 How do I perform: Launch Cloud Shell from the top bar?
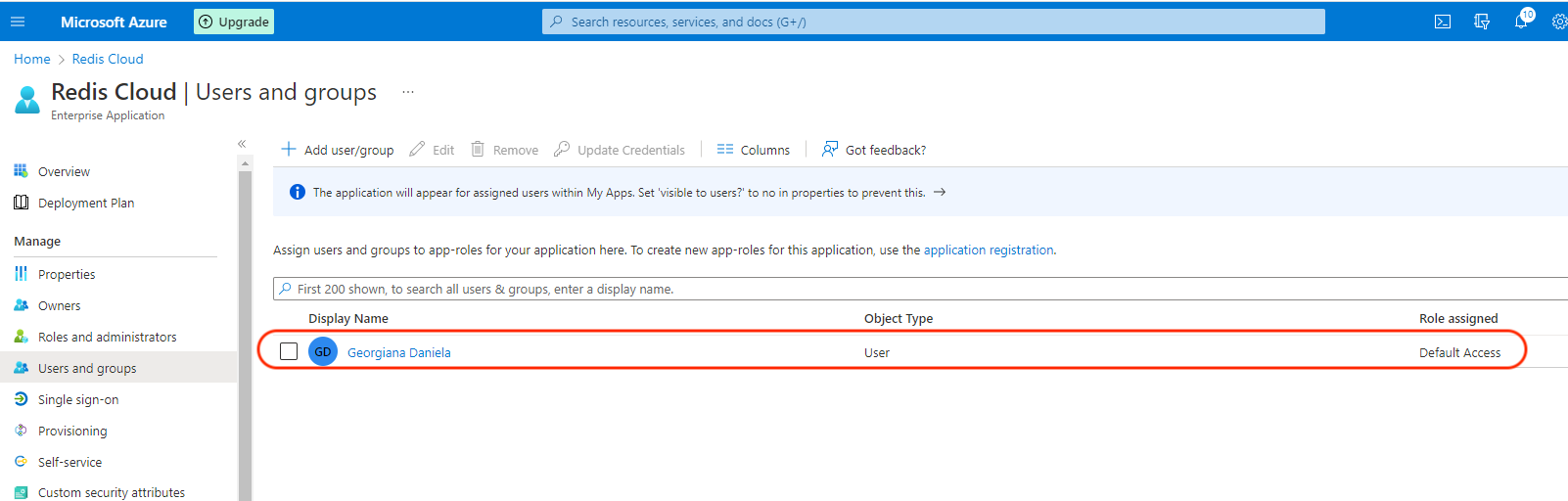click(1442, 22)
